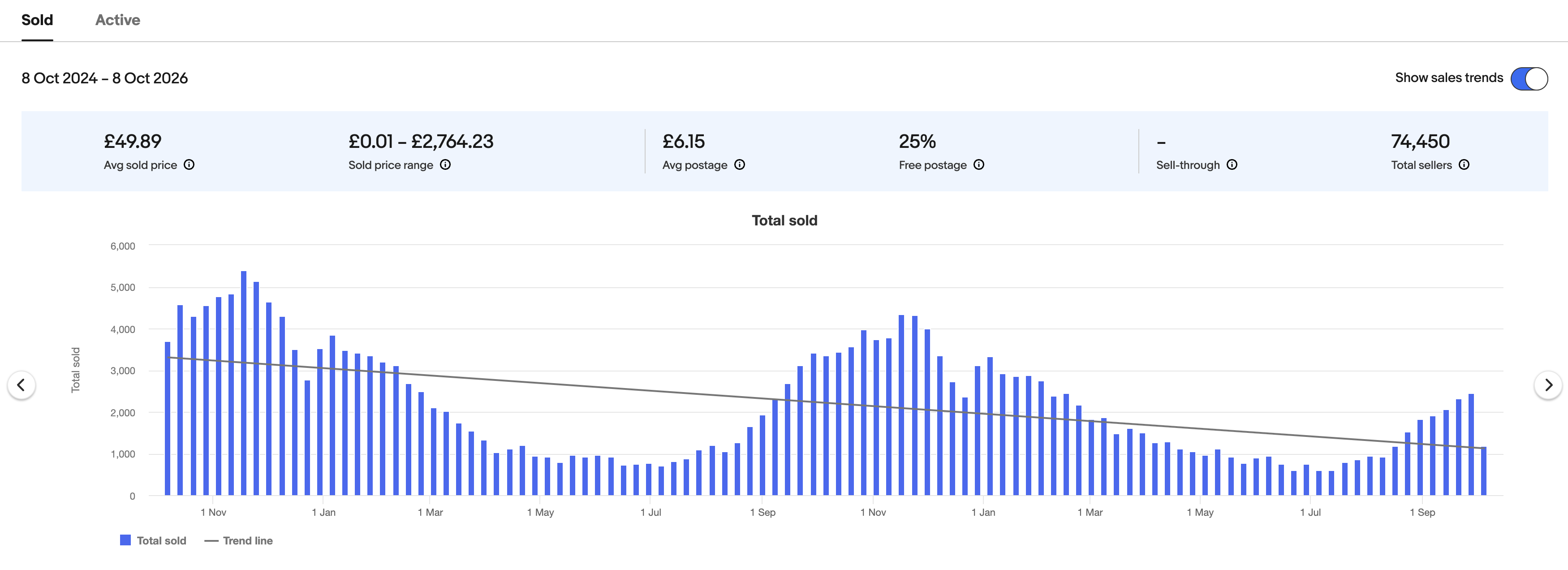Click the blue Total sold legend swatch
The image size is (1568, 570).
point(125,540)
